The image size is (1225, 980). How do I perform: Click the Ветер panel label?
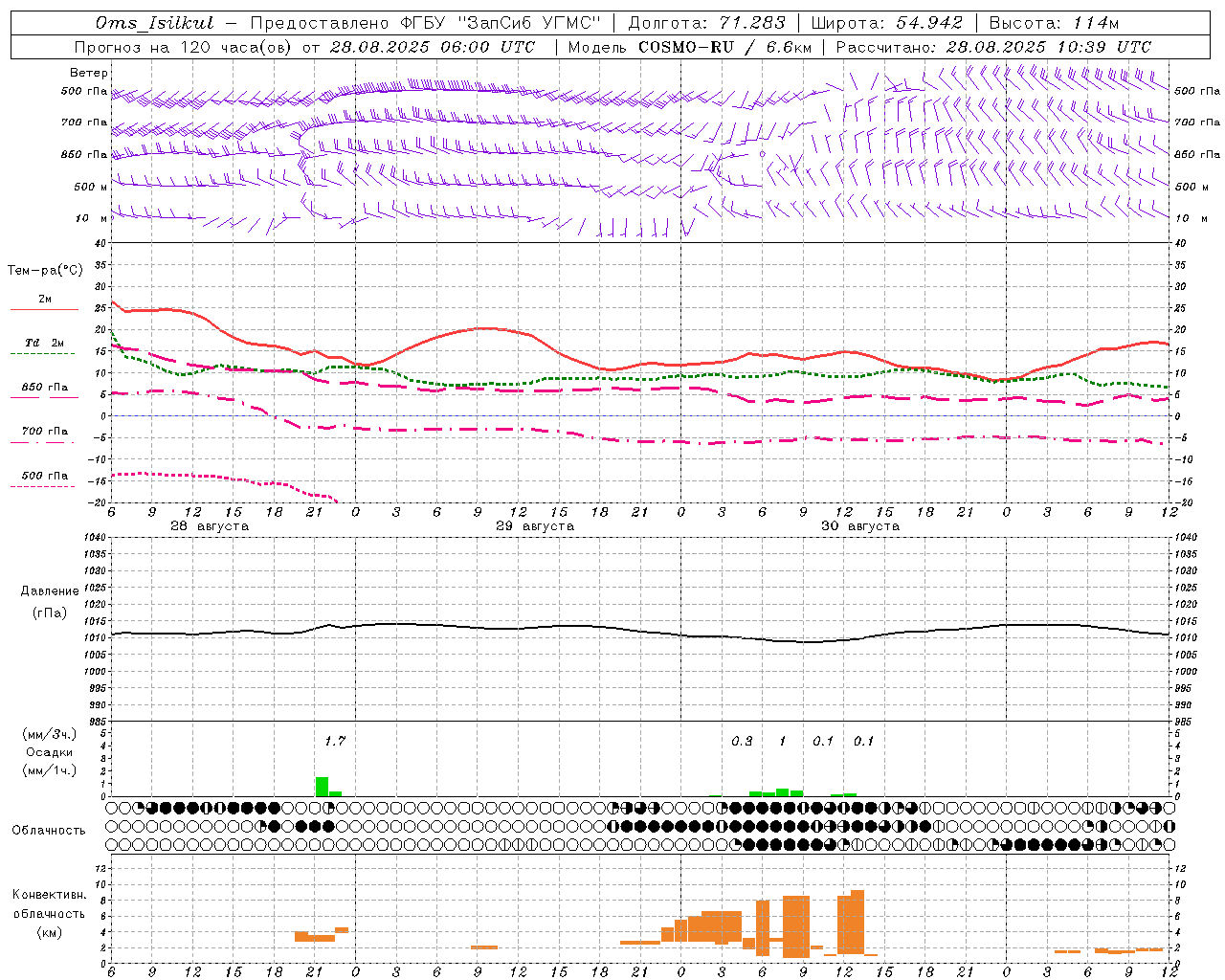[x=88, y=73]
